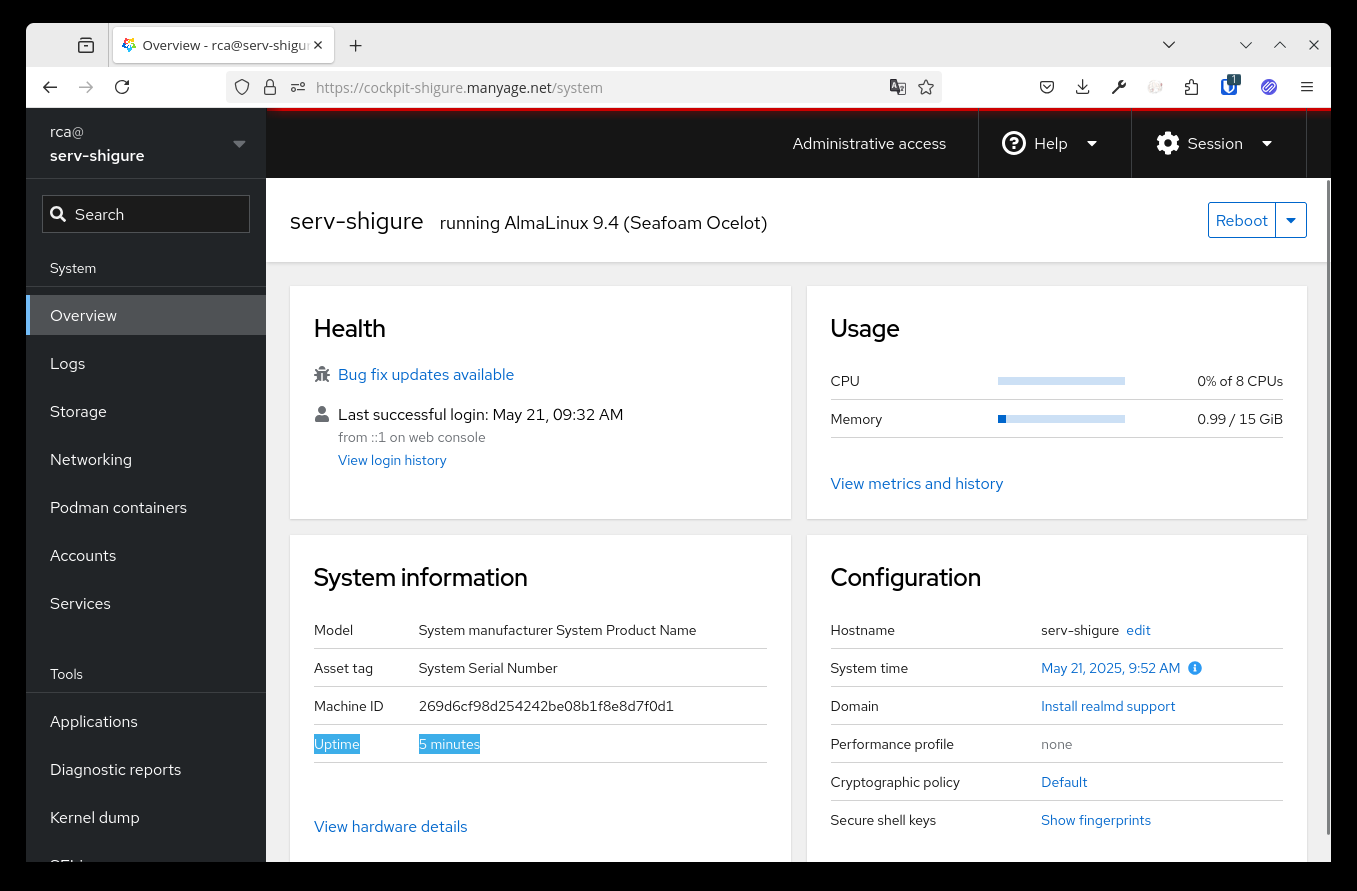Open Kernel dump page
This screenshot has width=1357, height=891.
146,817
